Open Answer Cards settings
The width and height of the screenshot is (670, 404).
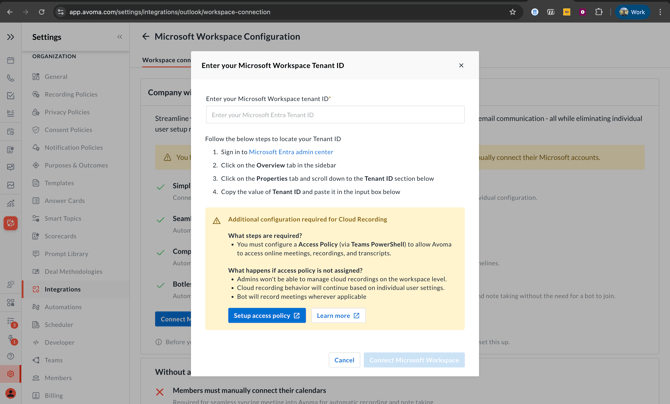click(65, 201)
